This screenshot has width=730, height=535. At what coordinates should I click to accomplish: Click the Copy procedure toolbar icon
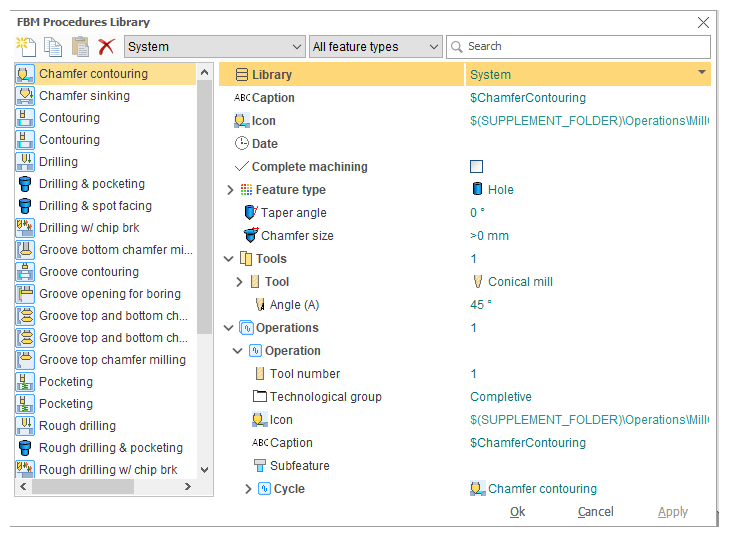point(53,46)
